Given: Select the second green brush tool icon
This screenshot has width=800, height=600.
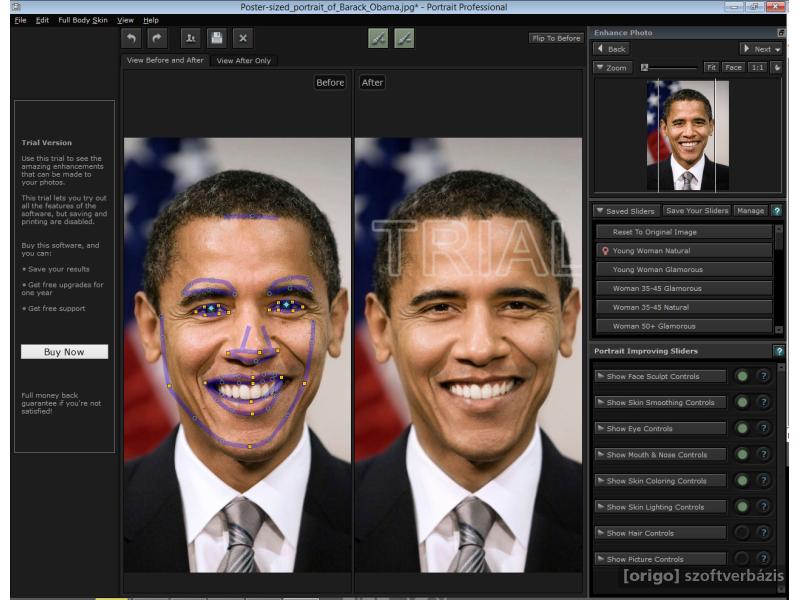Looking at the screenshot, I should [x=404, y=38].
